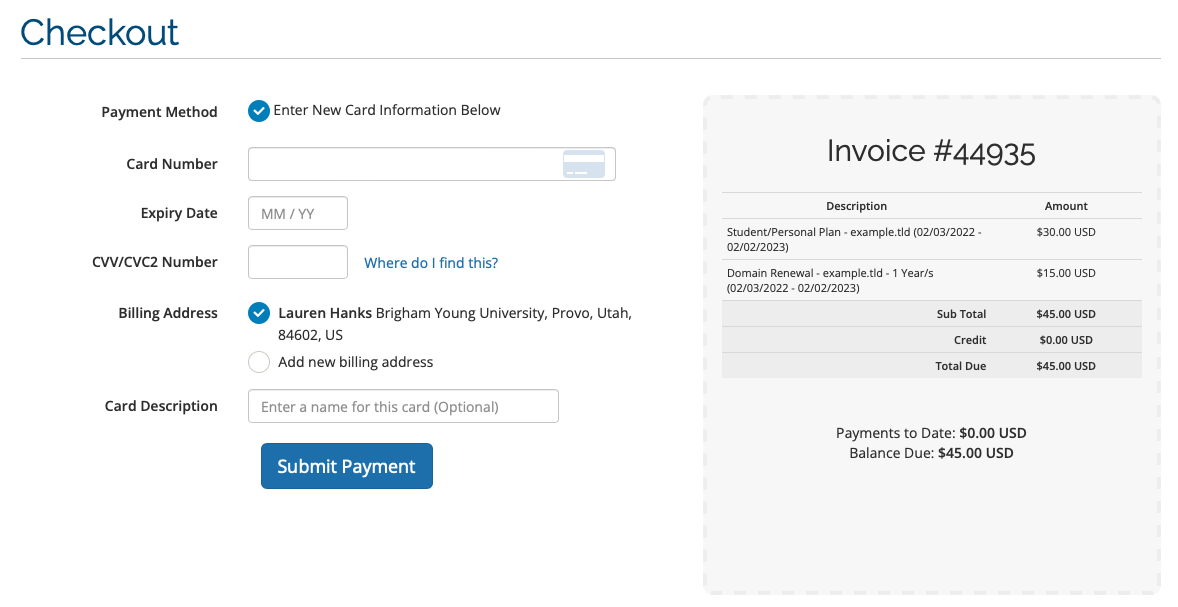The width and height of the screenshot is (1178, 607).
Task: Click the $30.00 USD amount cell
Action: point(1066,232)
